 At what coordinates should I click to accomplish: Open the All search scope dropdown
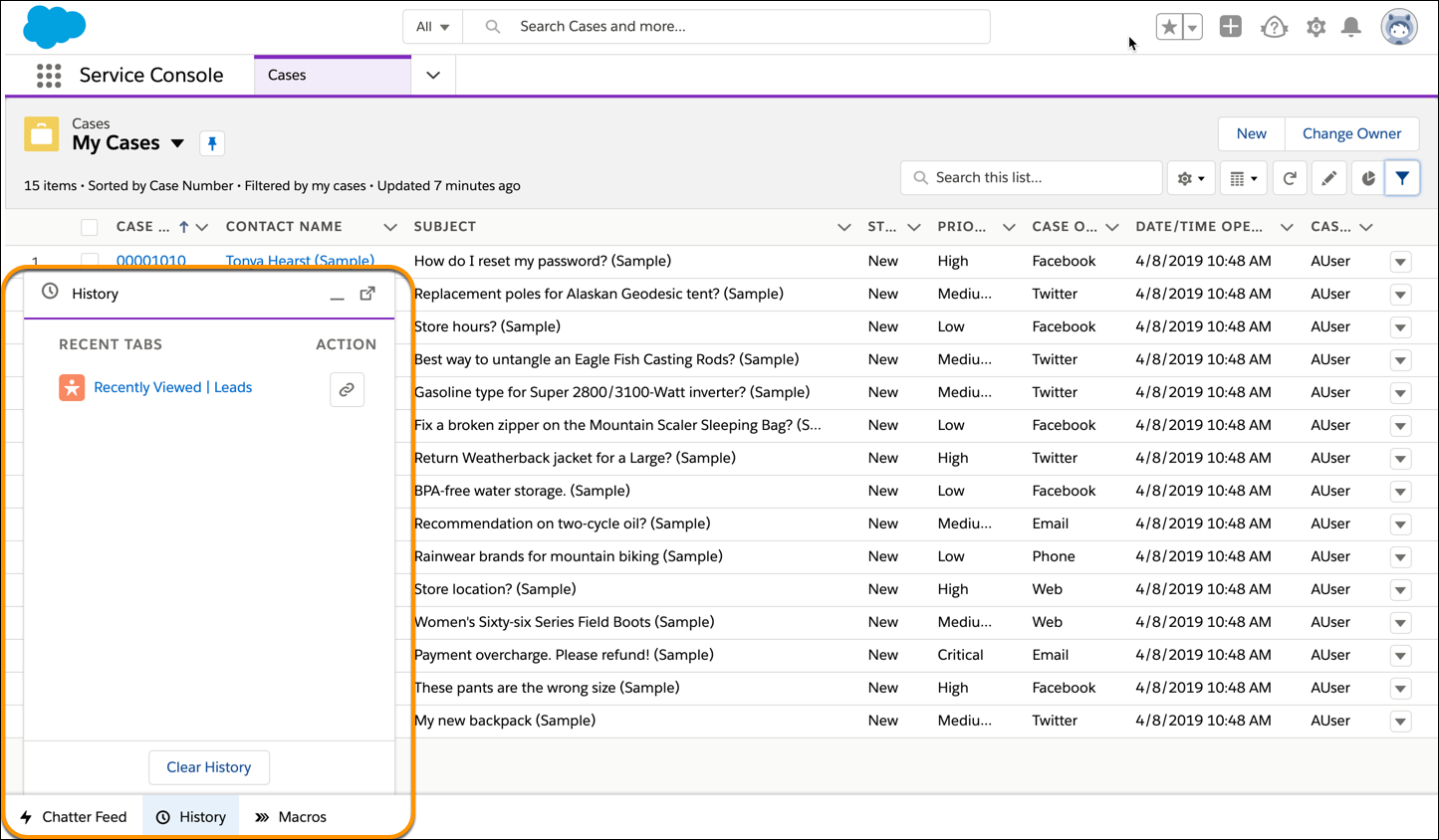coord(433,27)
